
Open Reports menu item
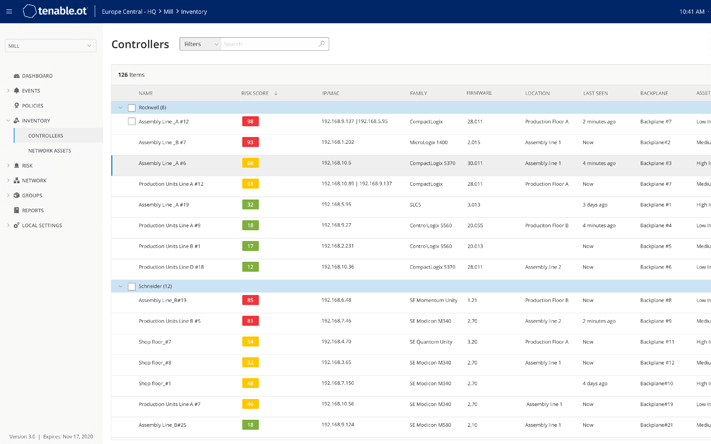pos(33,210)
